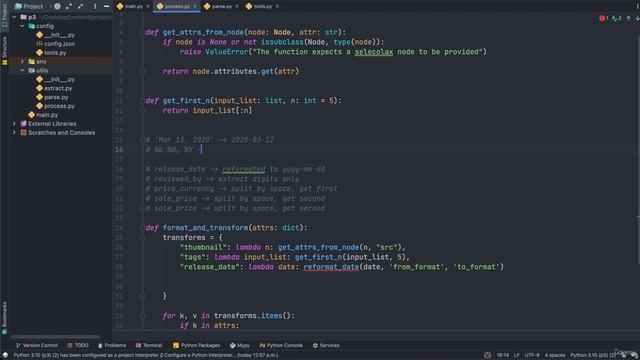This screenshot has height=360, width=640.
Task: Go to next highlighted error arrow
Action: tap(637, 18)
